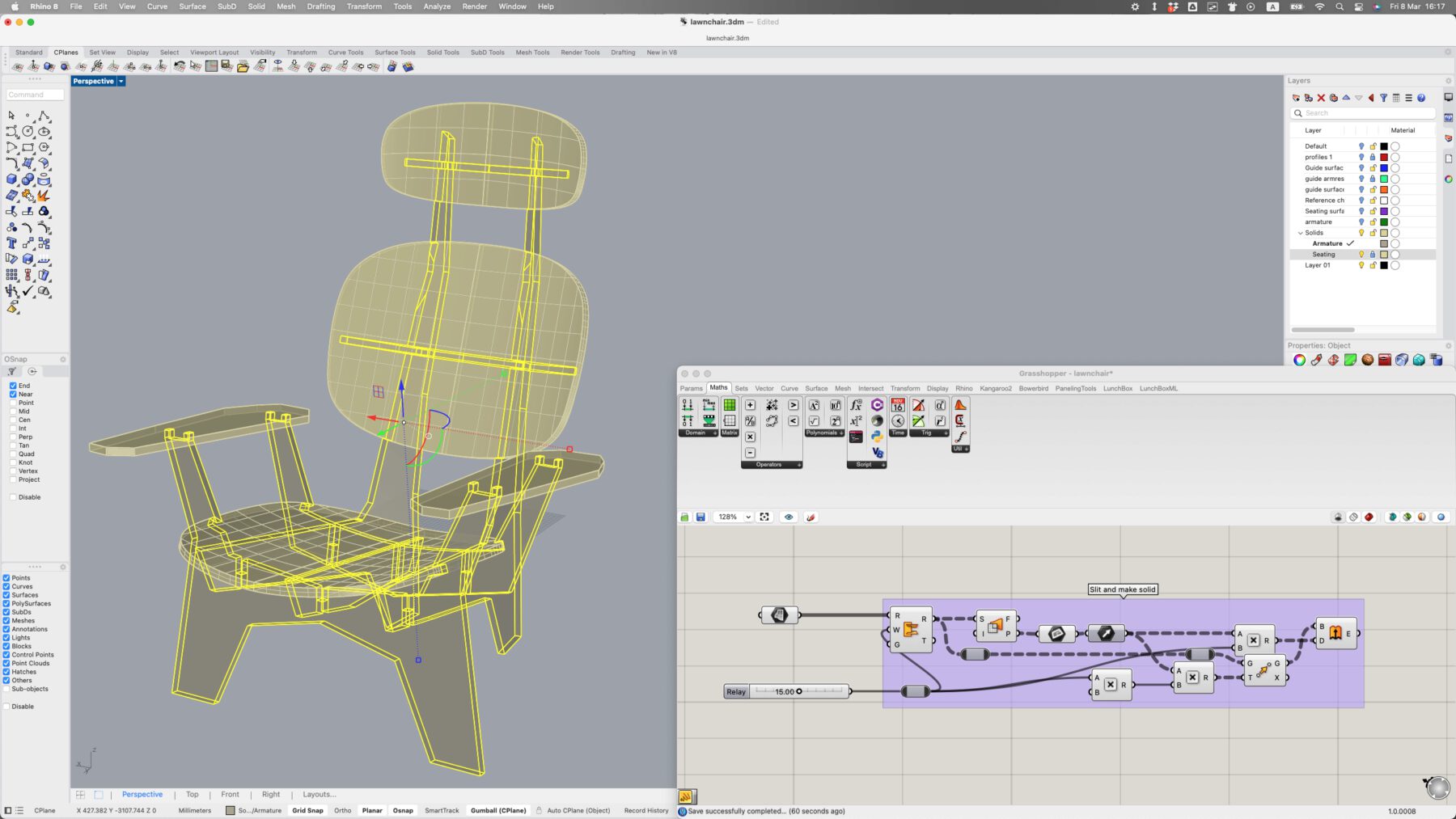Click the Python script component in Grasshopper
This screenshot has height=819, width=1456.
pos(877,437)
